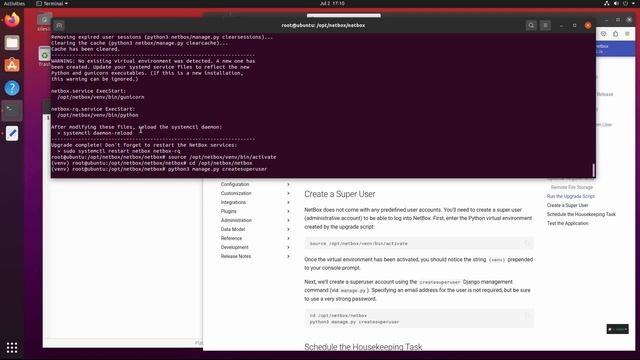Expand the Reference docs section
Screen dimensions: 640x360
point(288,238)
